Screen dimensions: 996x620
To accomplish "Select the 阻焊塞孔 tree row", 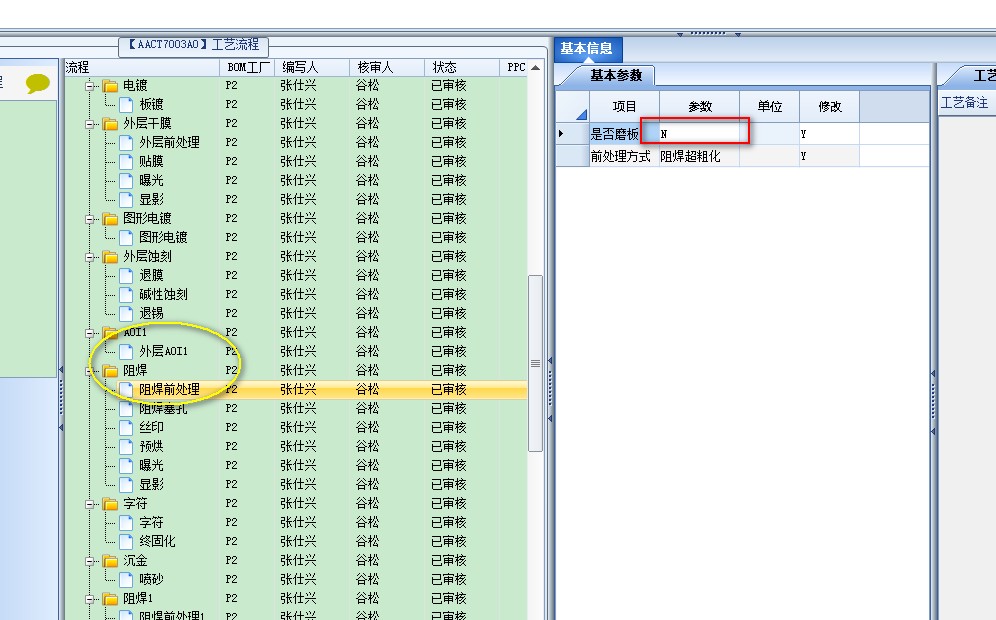I will [295, 408].
